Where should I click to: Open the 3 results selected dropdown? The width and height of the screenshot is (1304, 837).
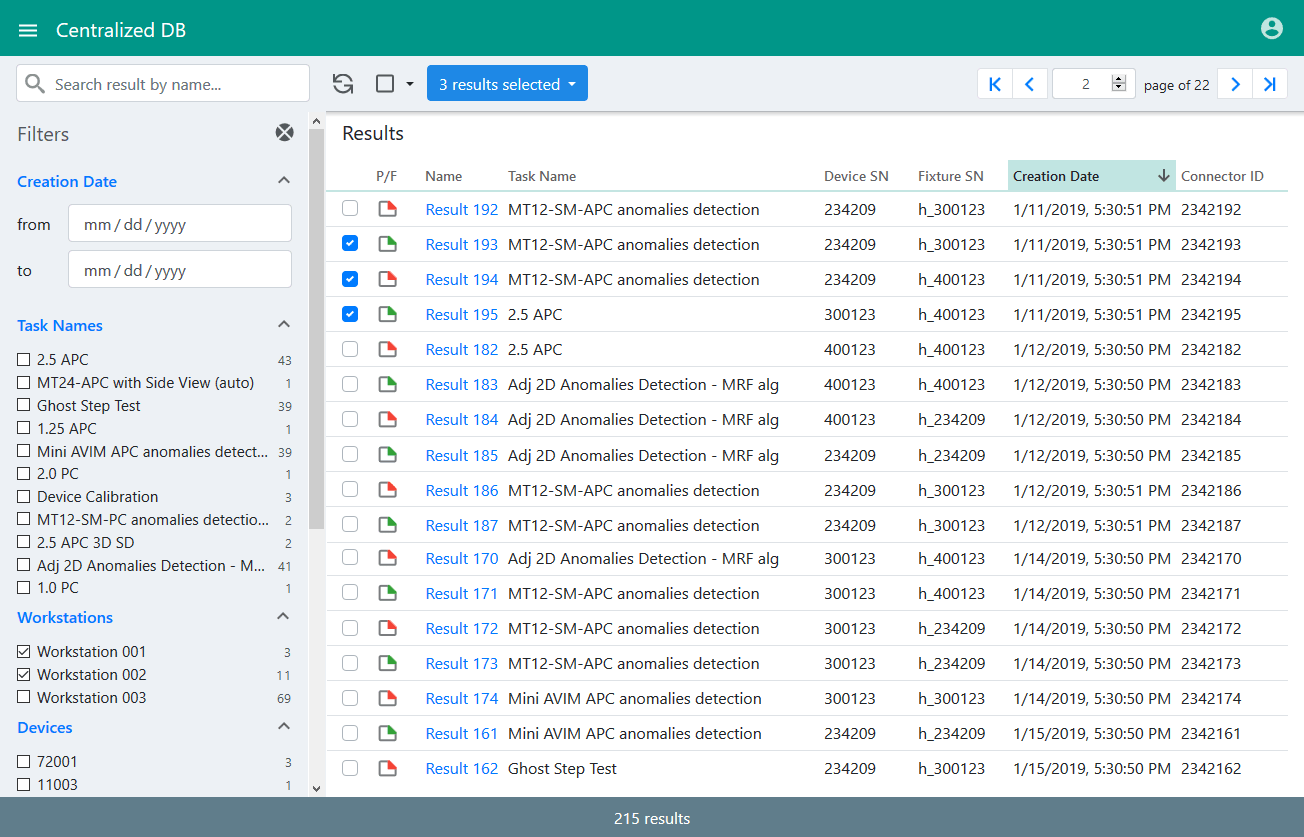[507, 84]
